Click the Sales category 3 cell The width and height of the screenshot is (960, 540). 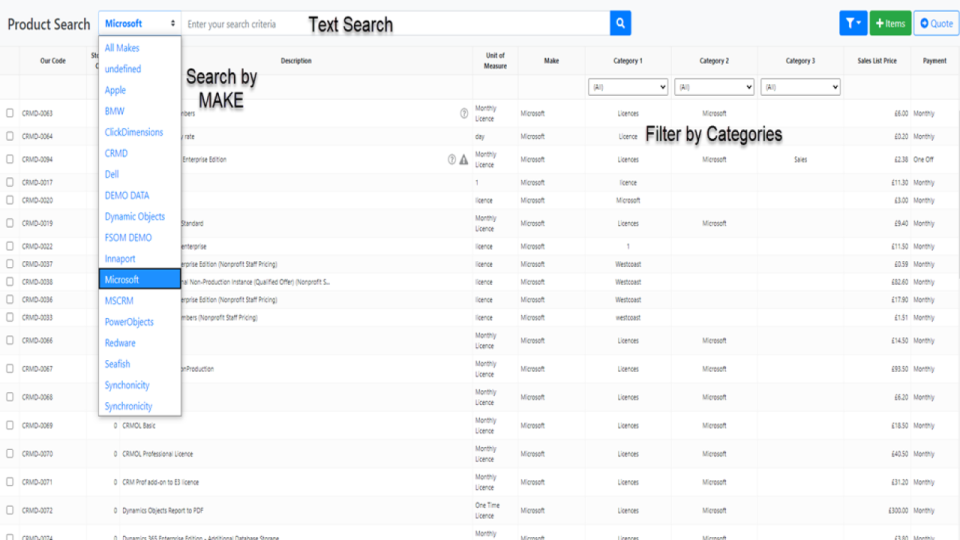click(x=800, y=159)
